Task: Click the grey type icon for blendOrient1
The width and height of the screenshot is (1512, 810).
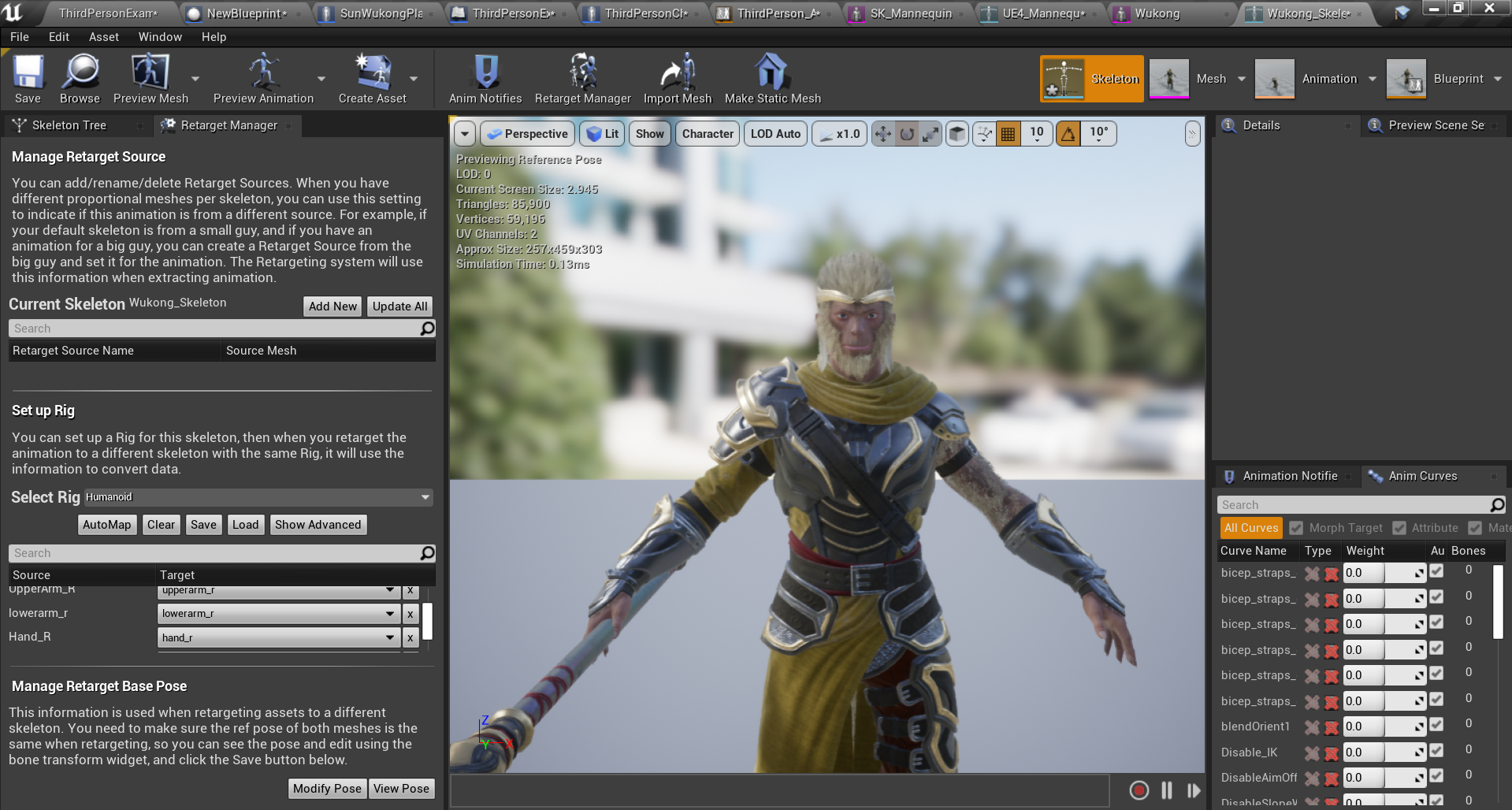Action: point(1312,727)
